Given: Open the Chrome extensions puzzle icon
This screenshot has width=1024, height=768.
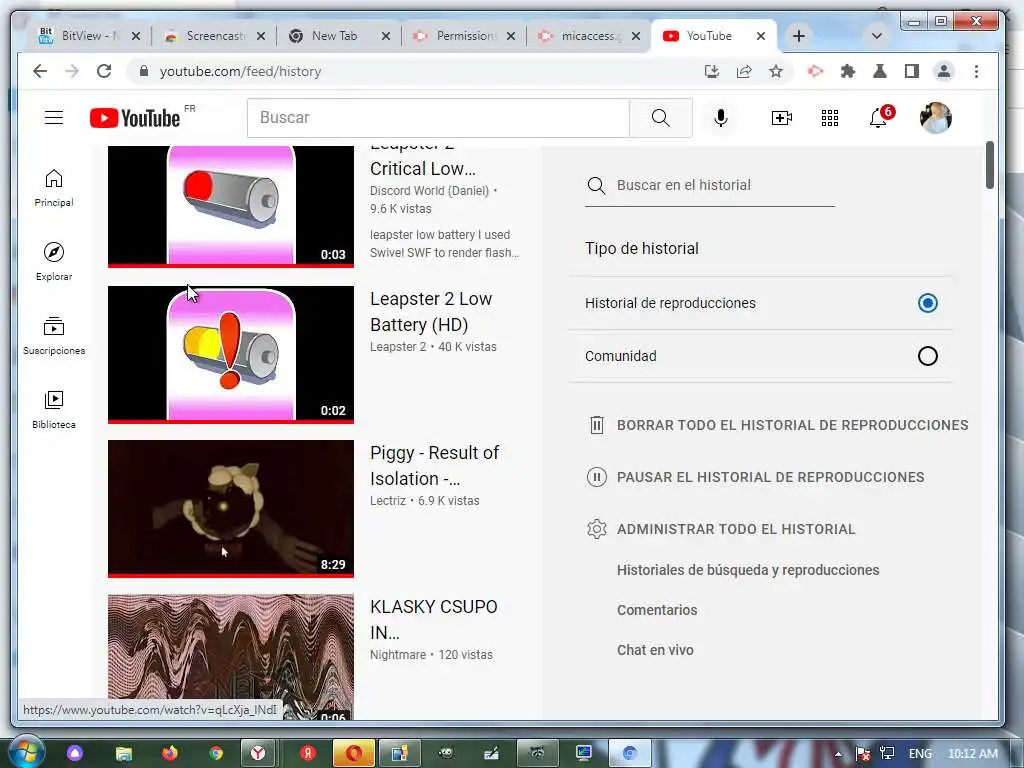Looking at the screenshot, I should (x=848, y=71).
